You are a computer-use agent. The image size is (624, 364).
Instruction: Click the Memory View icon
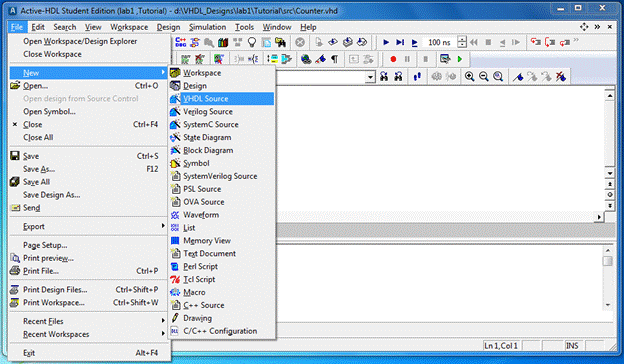(x=175, y=241)
